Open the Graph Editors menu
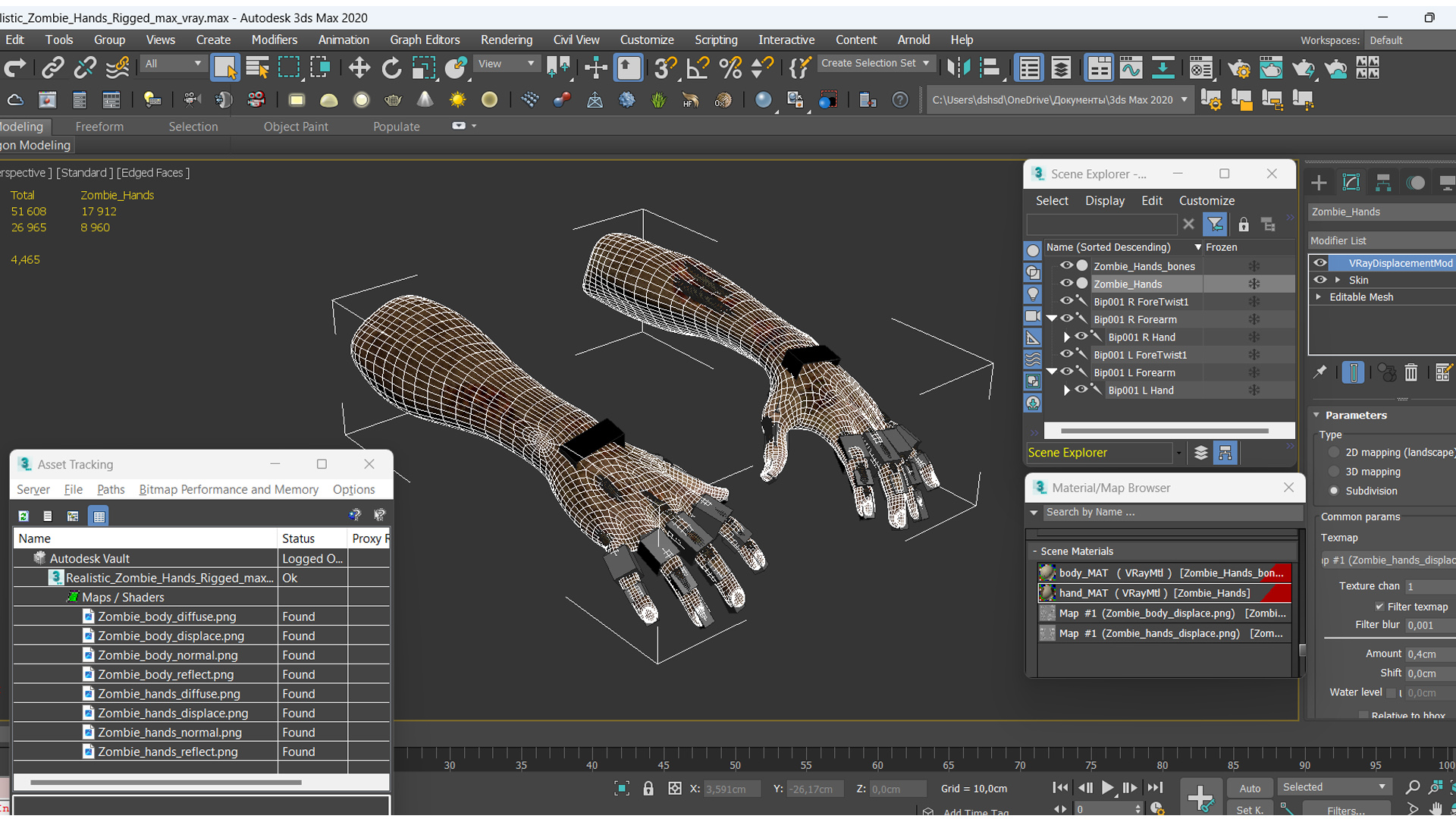This screenshot has height=819, width=1456. tap(425, 39)
